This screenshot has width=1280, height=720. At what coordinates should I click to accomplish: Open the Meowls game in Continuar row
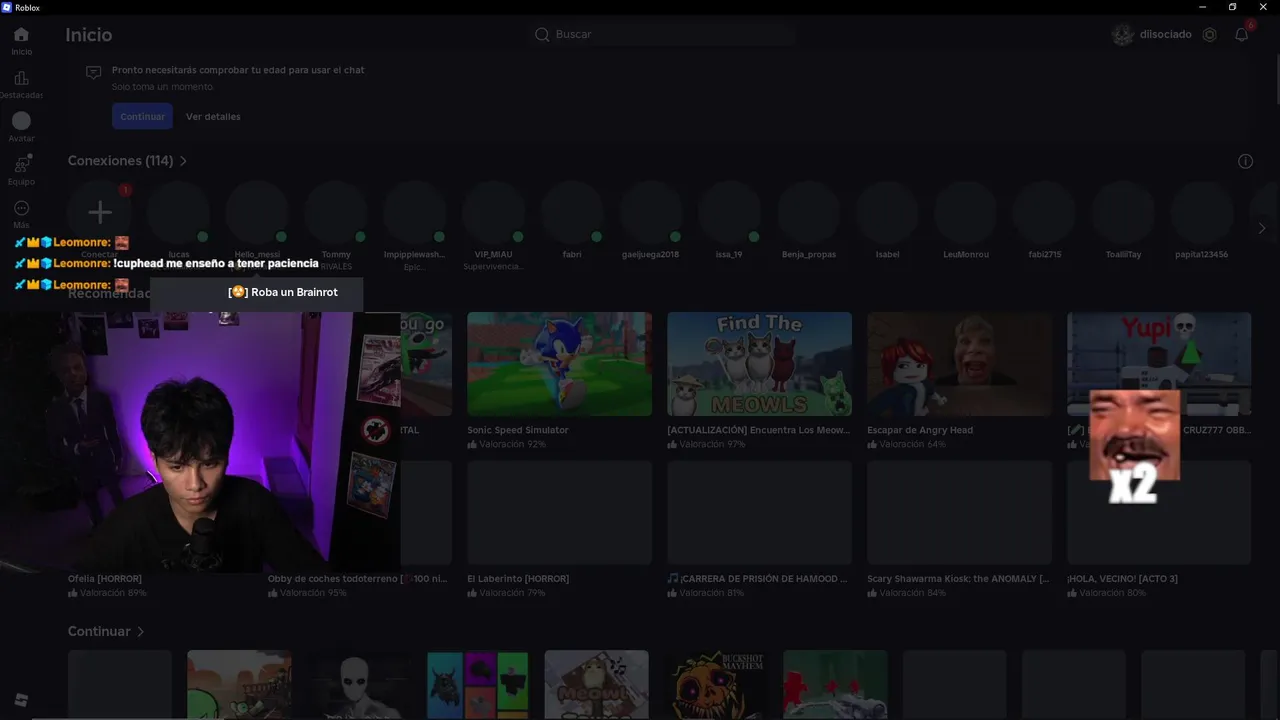[596, 685]
